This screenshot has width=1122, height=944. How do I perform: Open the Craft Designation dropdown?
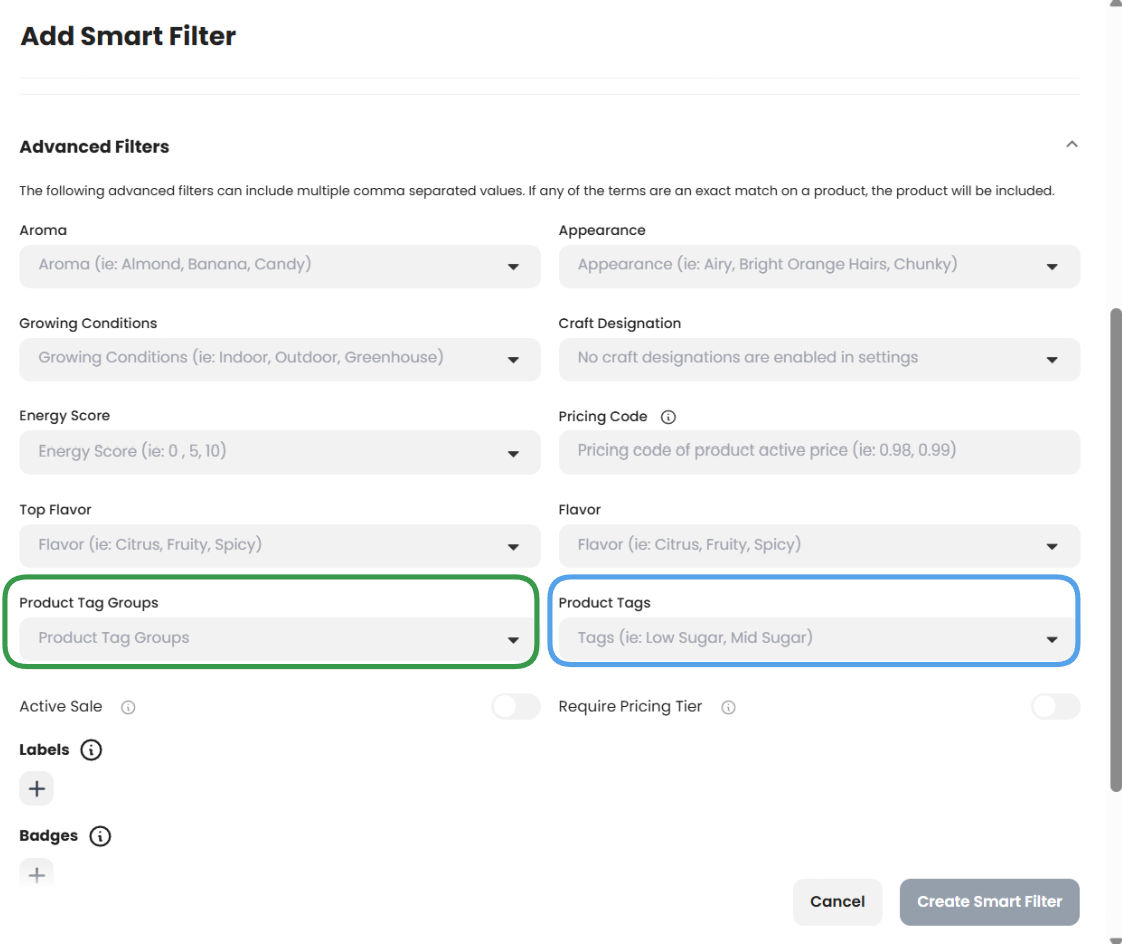[x=818, y=359]
